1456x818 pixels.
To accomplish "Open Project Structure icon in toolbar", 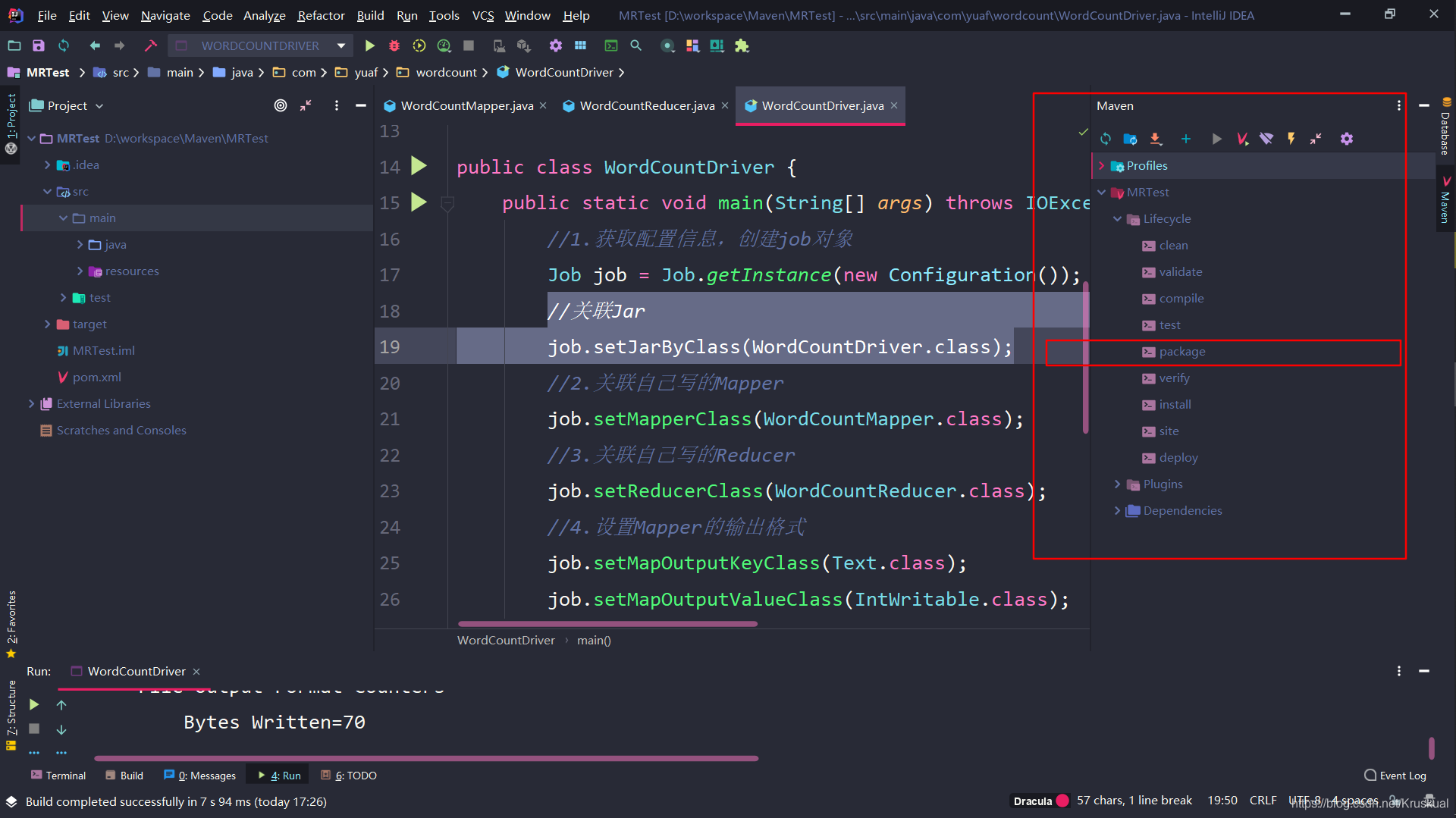I will click(x=580, y=45).
